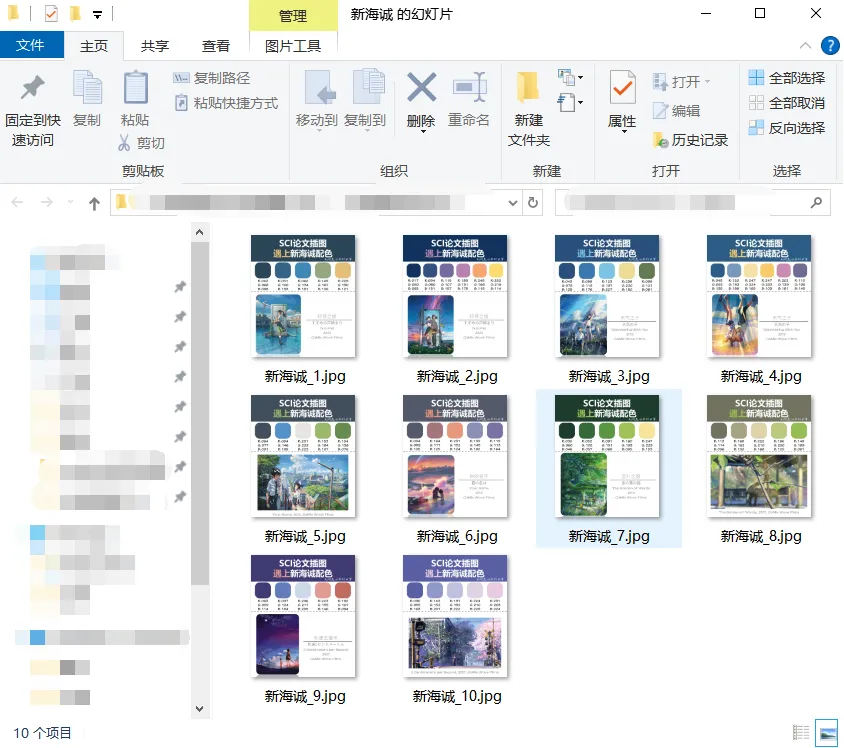The image size is (844, 748).
Task: Click the Properties (属性) checkmark icon
Action: coord(622,87)
